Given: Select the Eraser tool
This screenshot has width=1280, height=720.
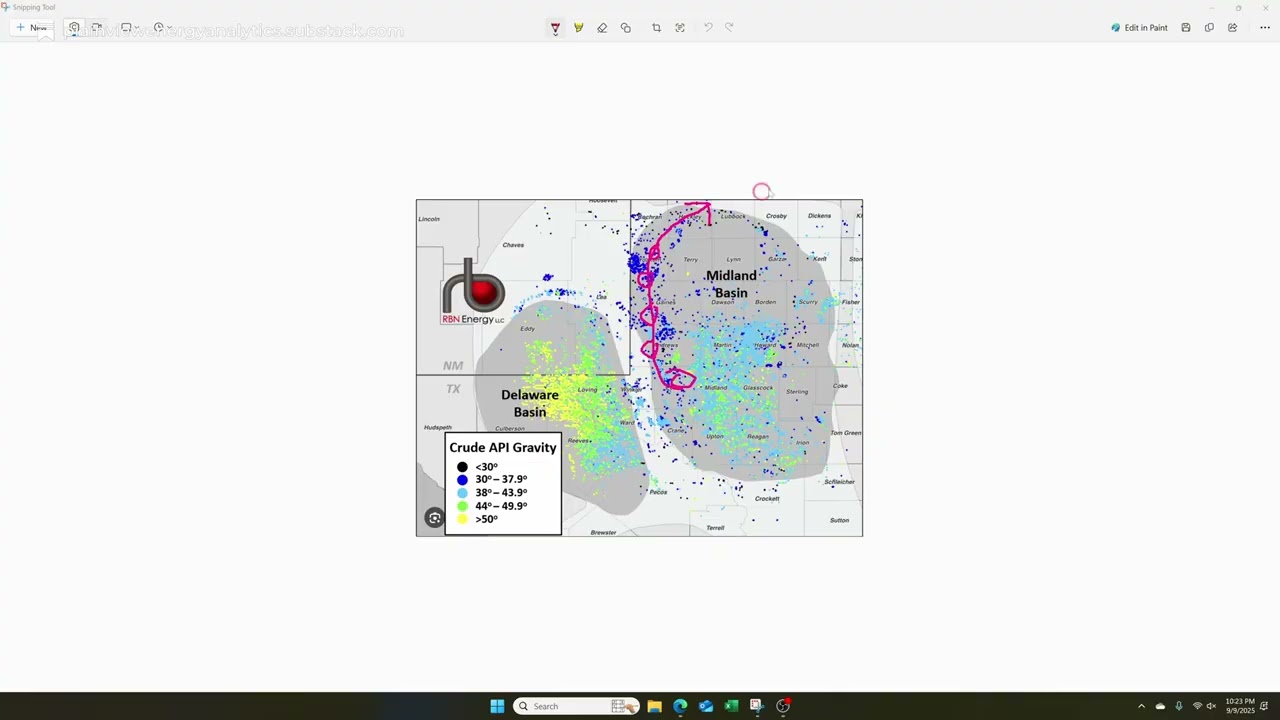Looking at the screenshot, I should click(x=602, y=28).
